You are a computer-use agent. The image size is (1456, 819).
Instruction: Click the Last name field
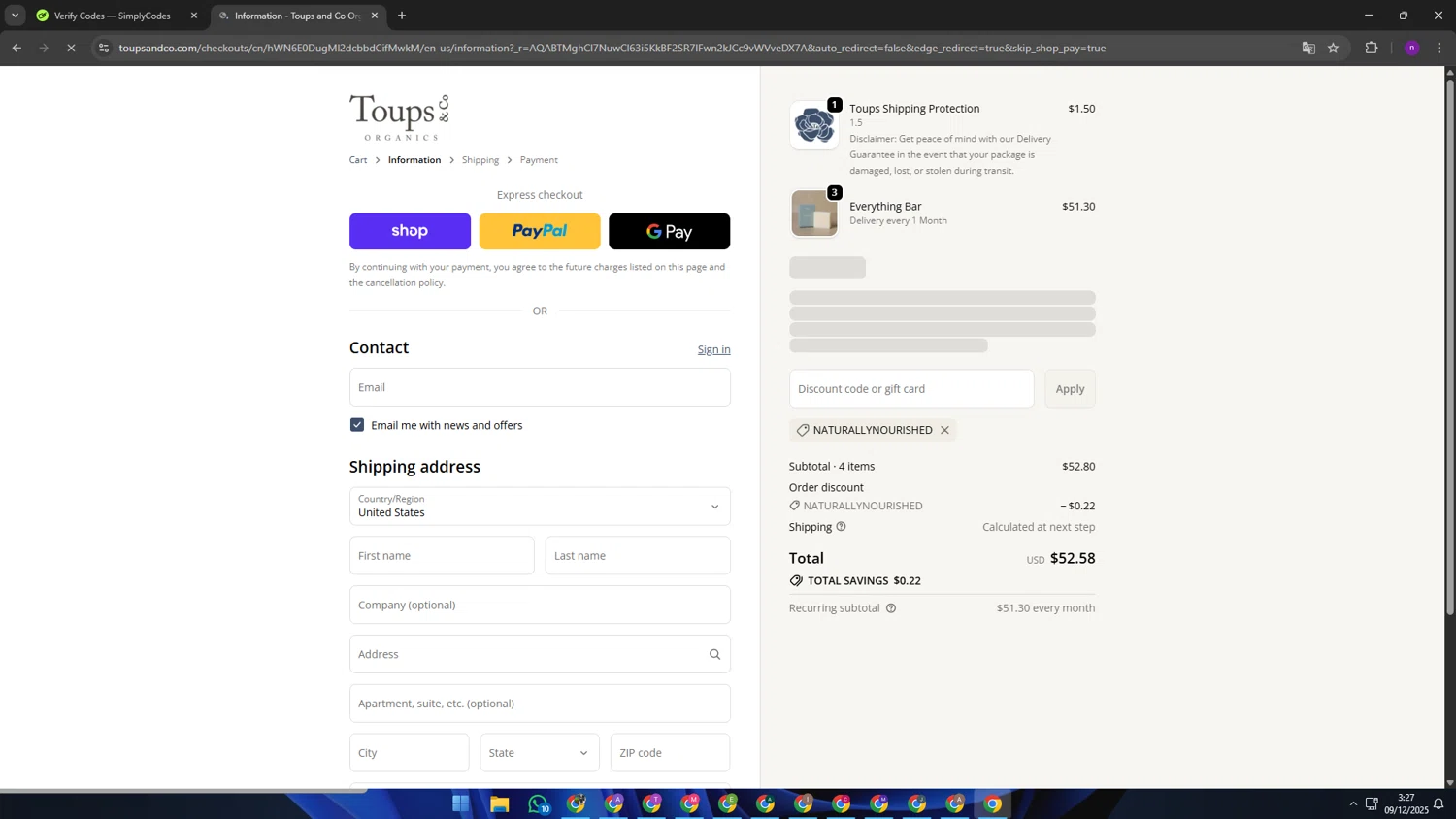point(638,556)
